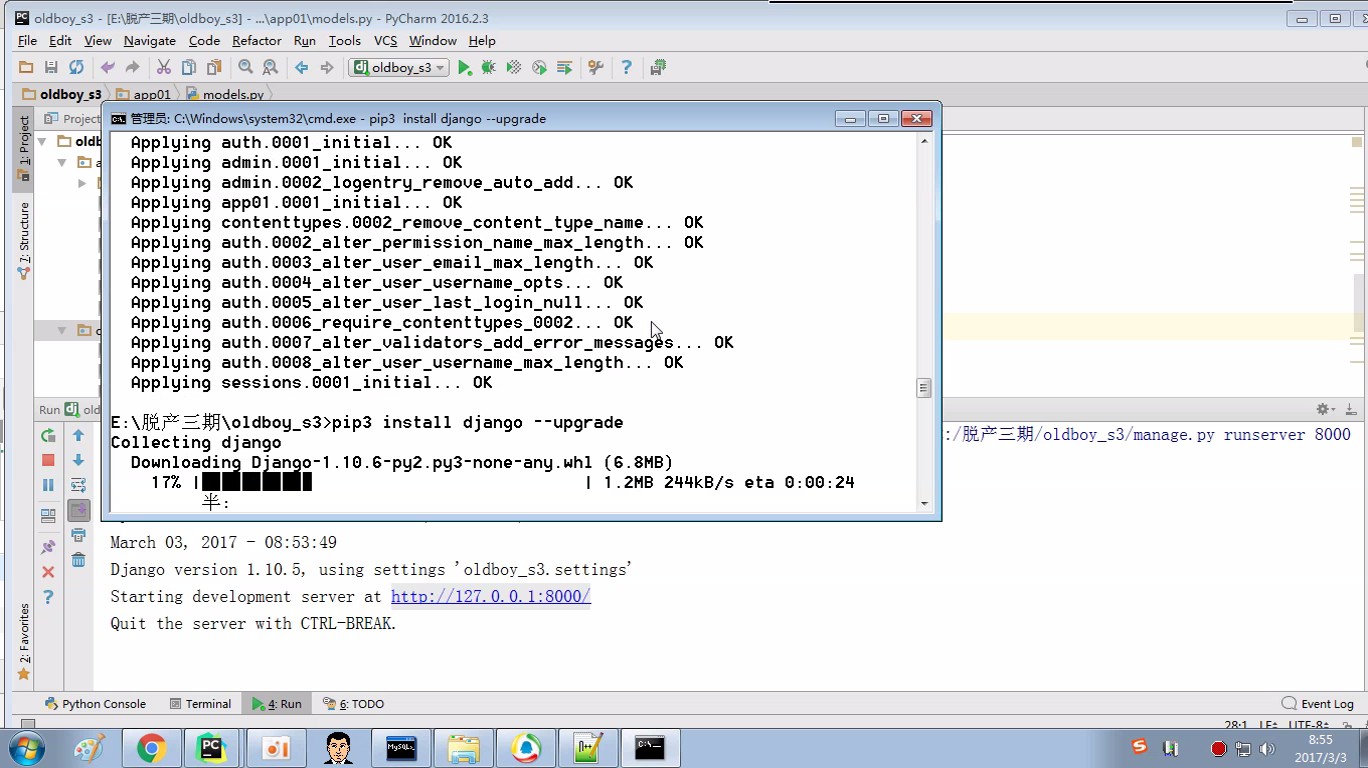Viewport: 1368px width, 768px height.
Task: Click the cmd window scrollbar up arrow
Action: tap(924, 141)
